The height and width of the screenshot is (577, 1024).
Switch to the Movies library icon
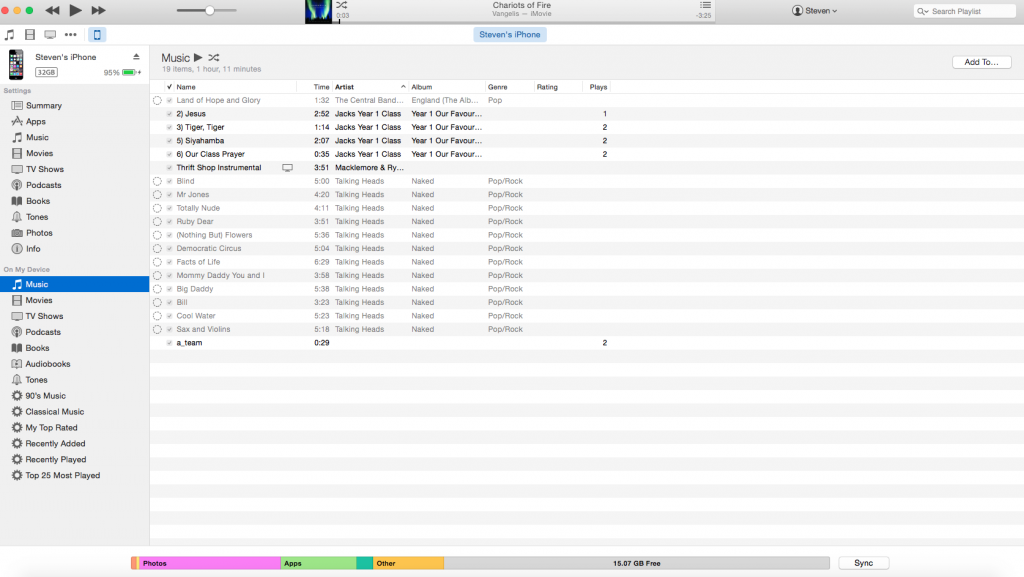click(x=30, y=35)
